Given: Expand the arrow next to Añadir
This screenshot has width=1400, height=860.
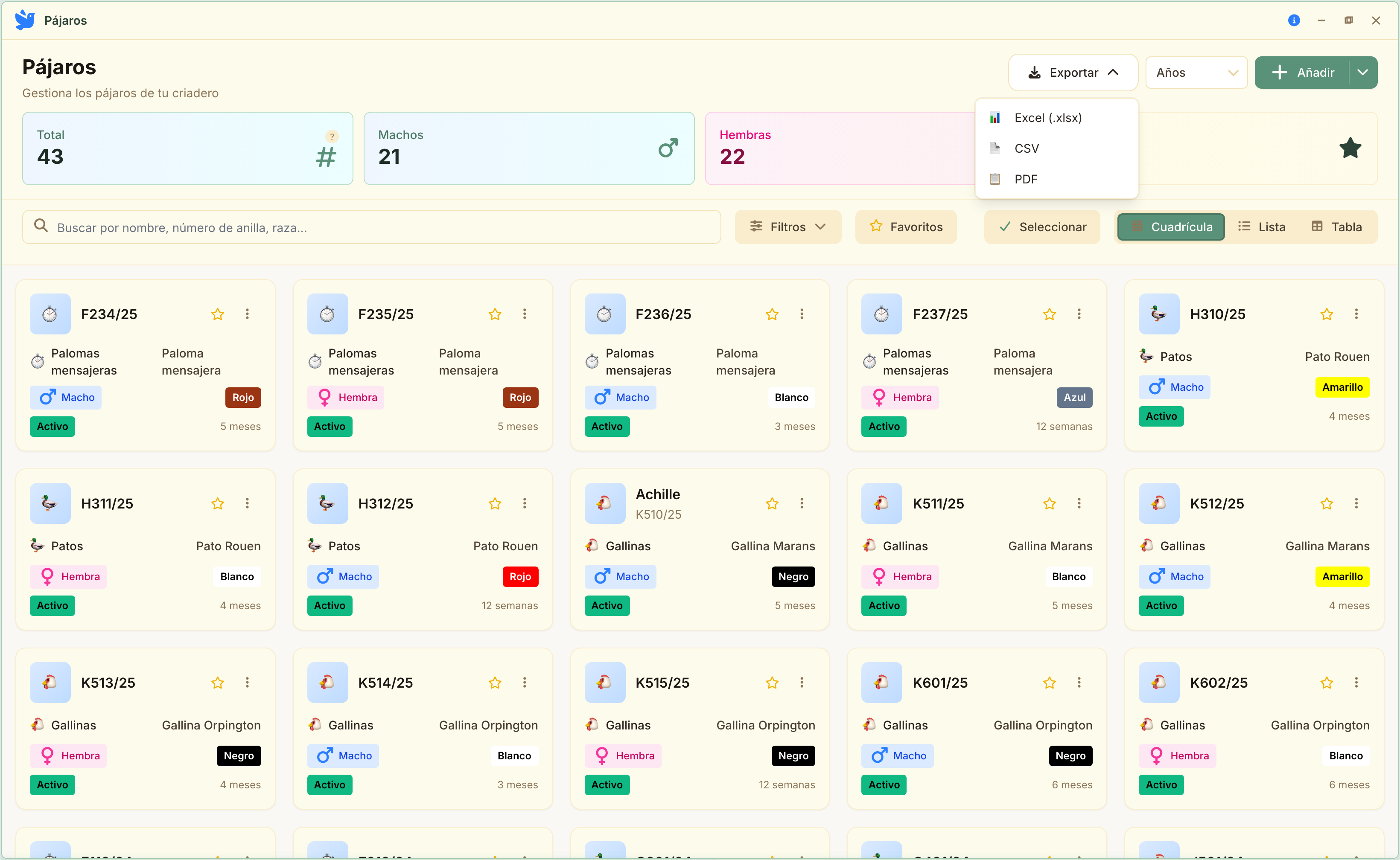Looking at the screenshot, I should pyautogui.click(x=1362, y=73).
